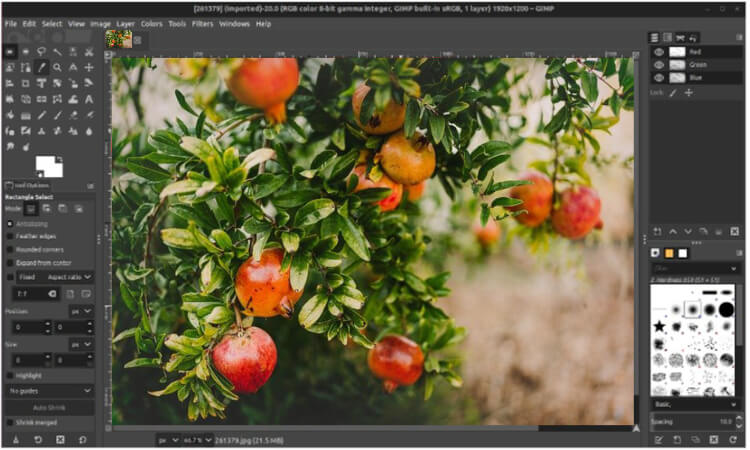Reset tool options to defaults
This screenshot has width=750, height=450.
[83, 439]
